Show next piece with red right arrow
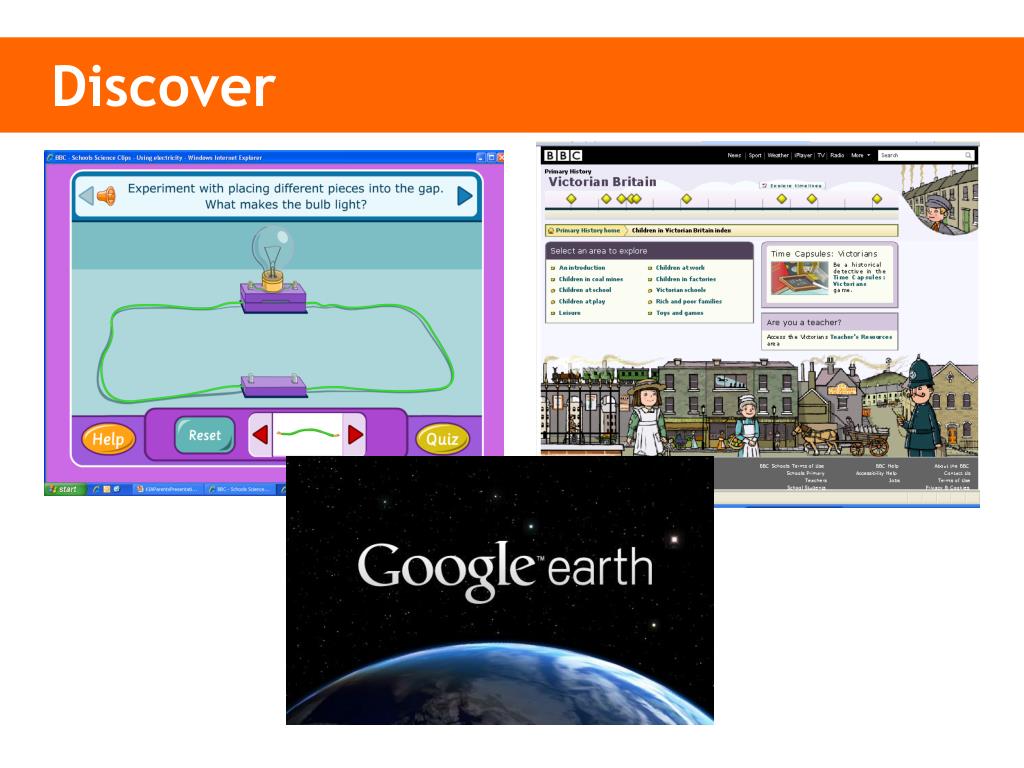 [355, 435]
